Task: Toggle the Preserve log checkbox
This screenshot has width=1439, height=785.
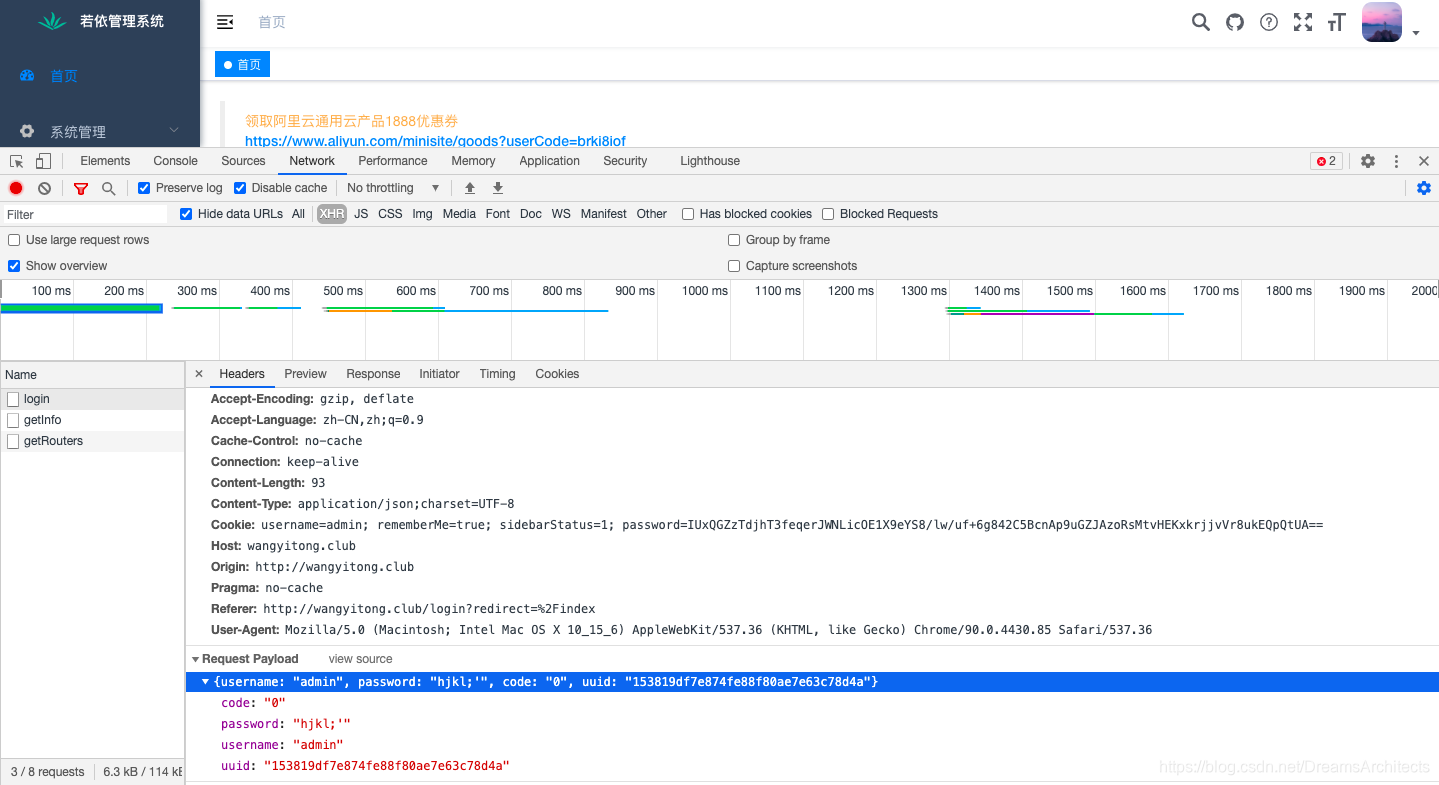Action: pos(144,188)
